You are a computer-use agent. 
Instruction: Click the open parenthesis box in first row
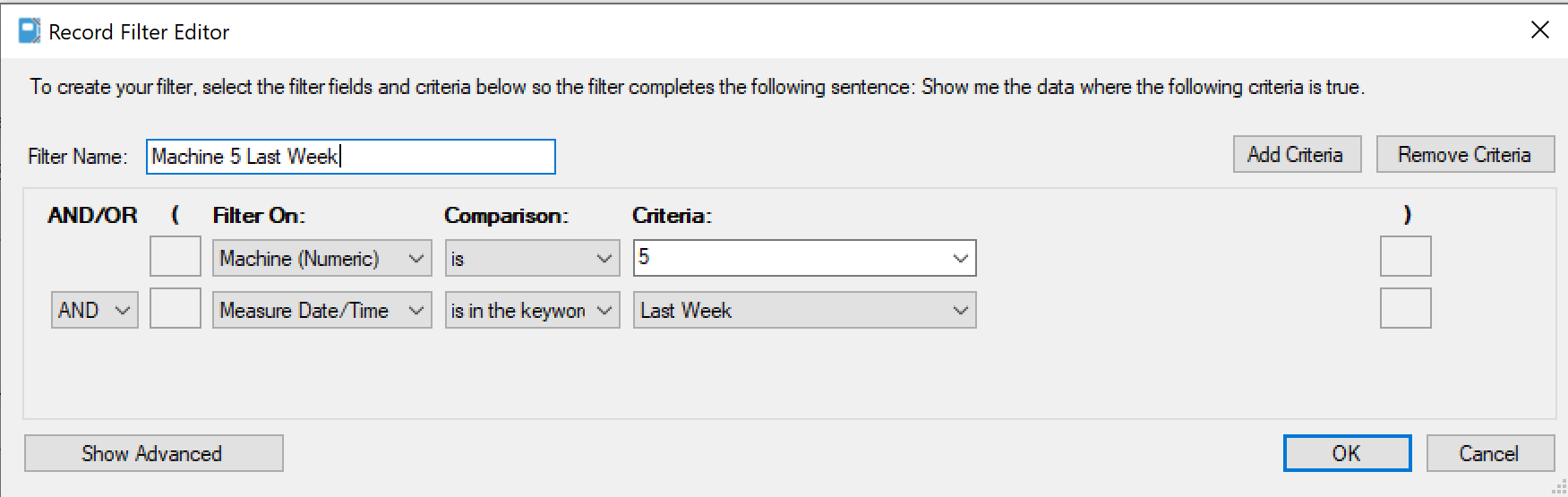pyautogui.click(x=176, y=257)
